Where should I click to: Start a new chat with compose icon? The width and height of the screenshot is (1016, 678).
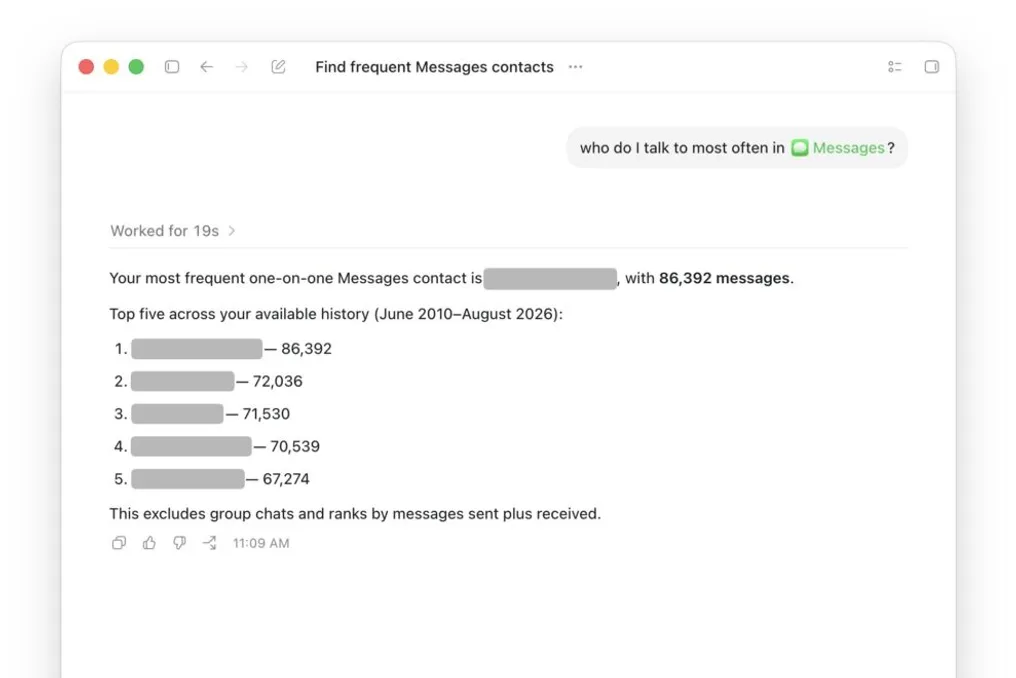click(278, 67)
